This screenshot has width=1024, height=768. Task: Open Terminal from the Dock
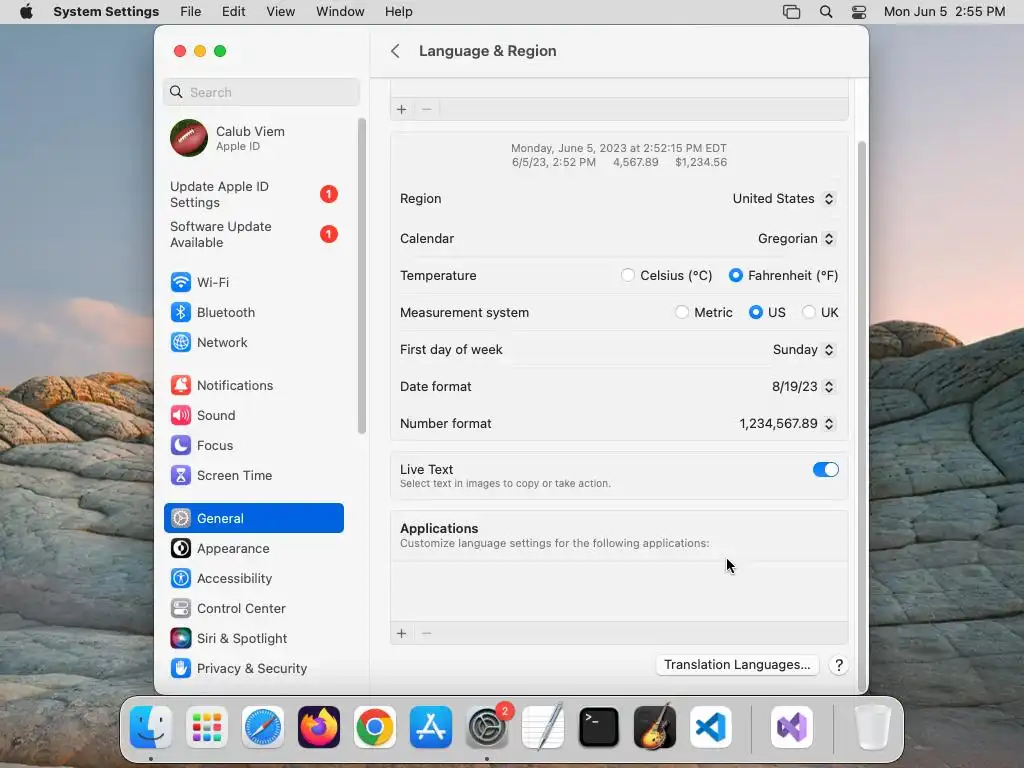click(x=599, y=727)
